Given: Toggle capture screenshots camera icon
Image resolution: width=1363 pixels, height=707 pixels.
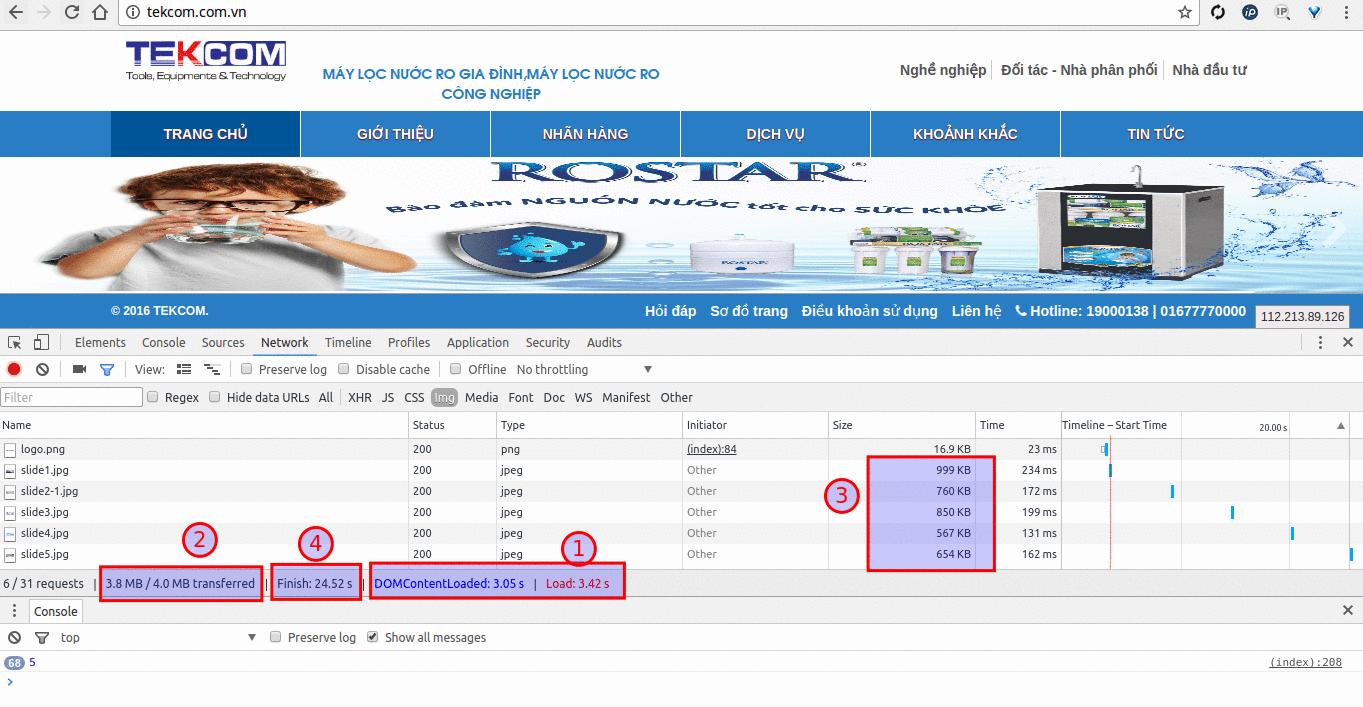Looking at the screenshot, I should click(x=79, y=369).
